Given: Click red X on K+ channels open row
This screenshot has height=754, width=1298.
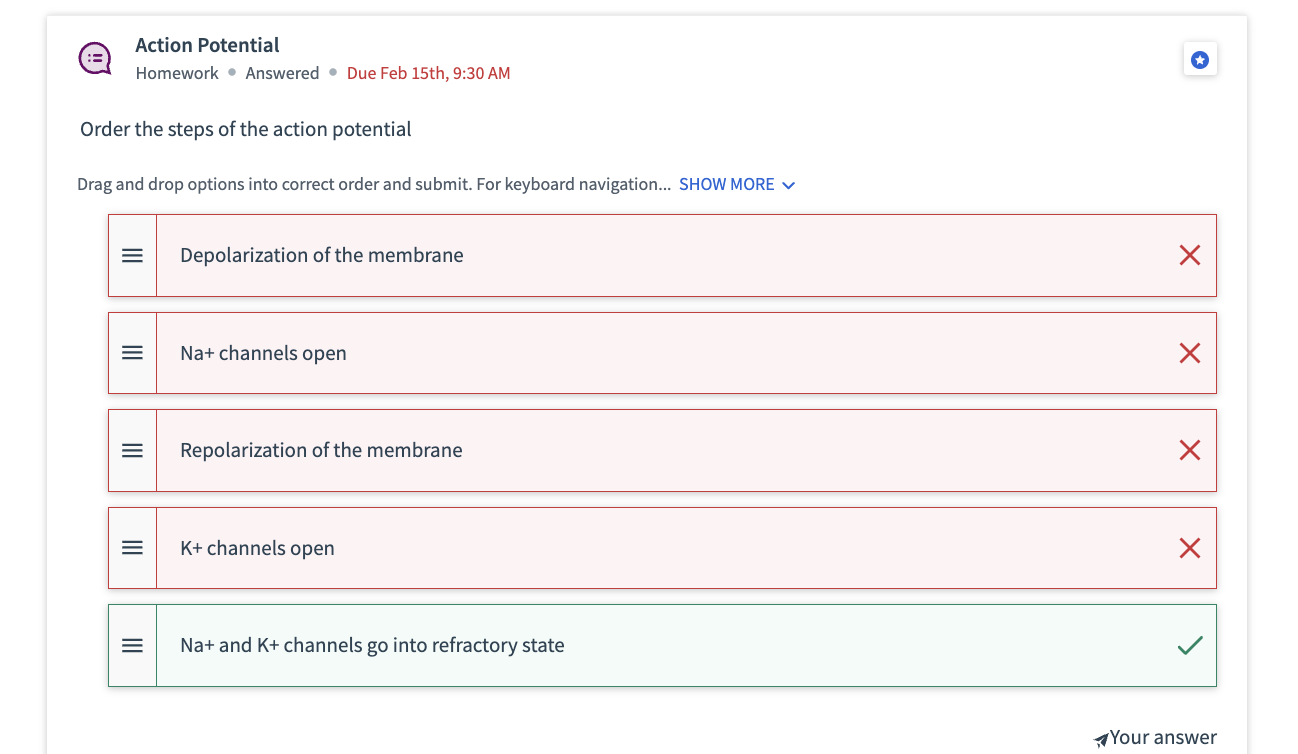Looking at the screenshot, I should [x=1189, y=548].
